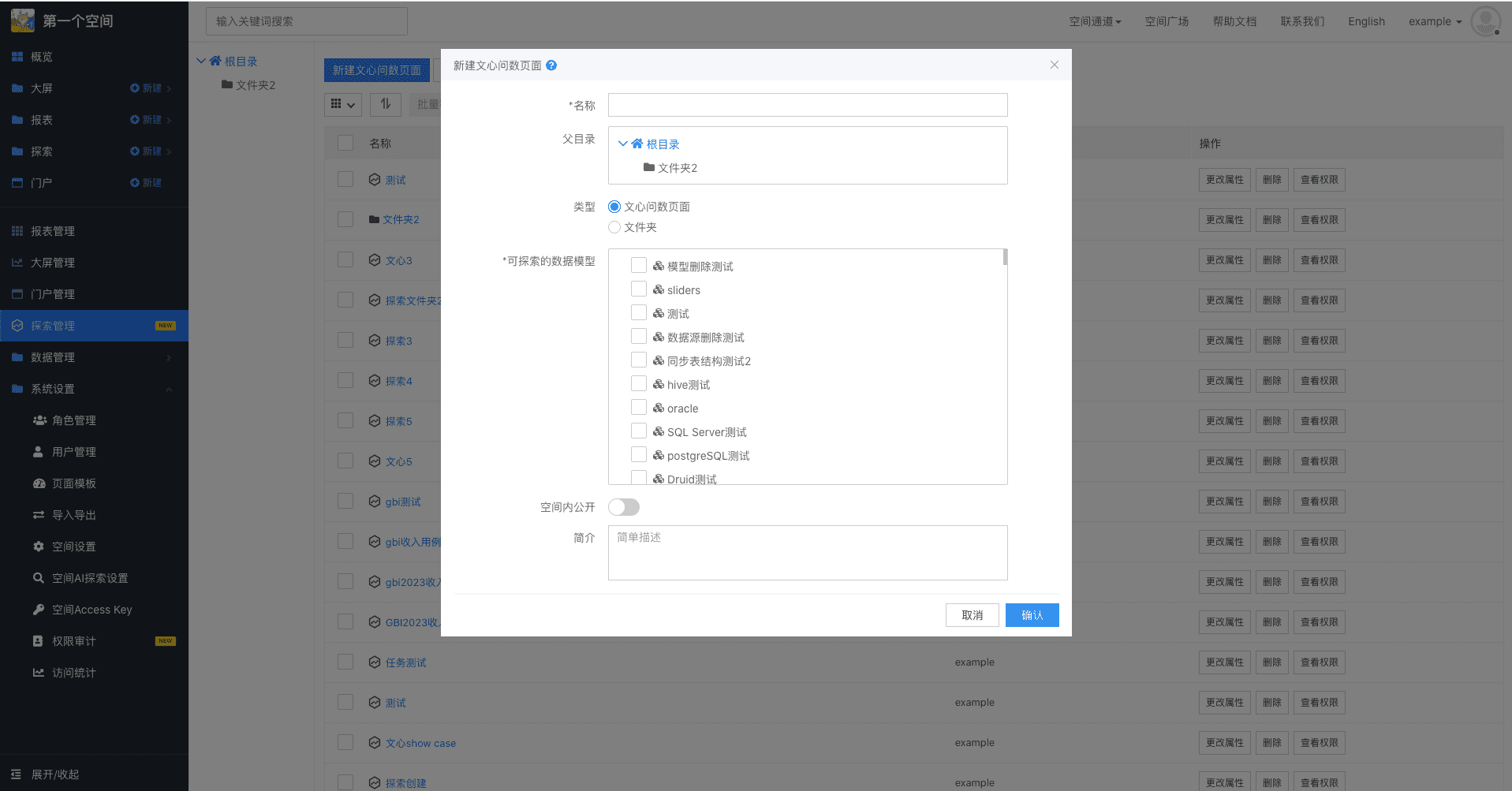Click the 访问统计 chart icon

click(39, 673)
